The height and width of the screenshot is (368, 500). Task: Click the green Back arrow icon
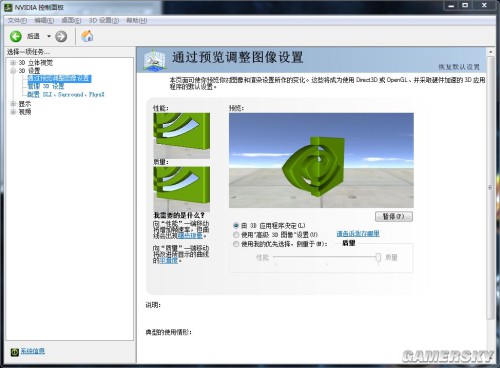click(16, 36)
